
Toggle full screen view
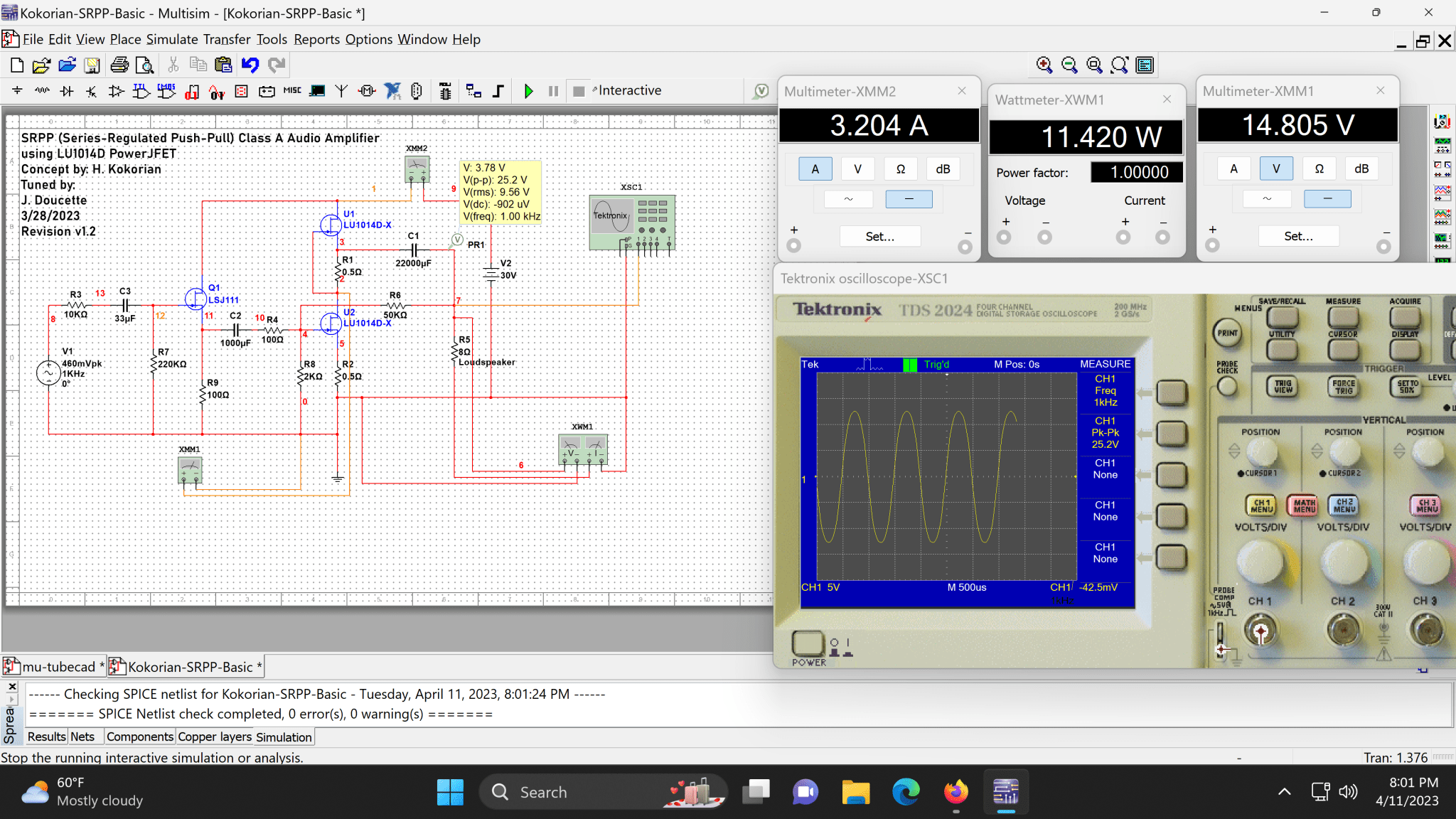click(x=1145, y=65)
